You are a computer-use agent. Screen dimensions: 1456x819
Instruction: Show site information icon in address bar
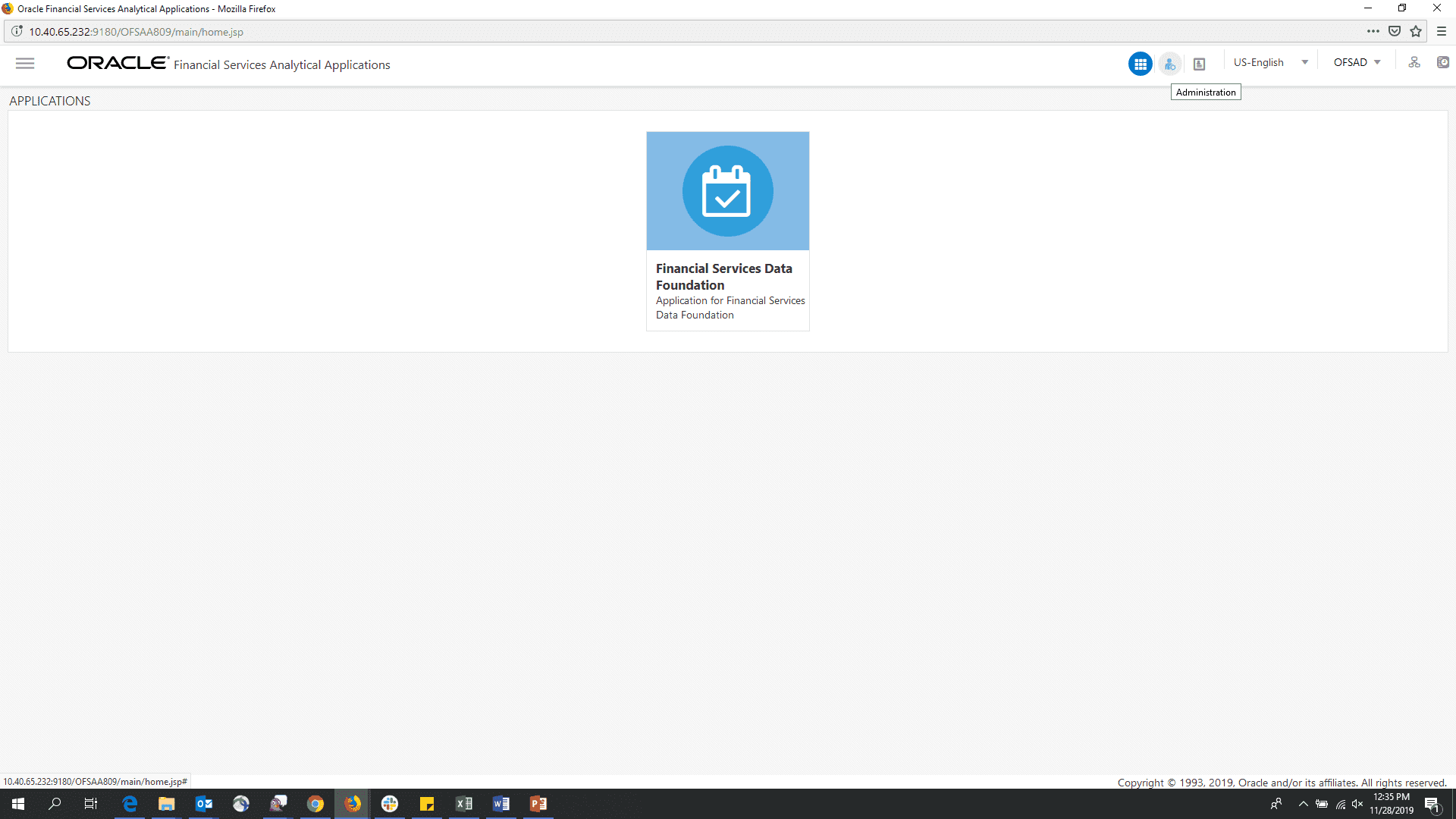[x=17, y=32]
